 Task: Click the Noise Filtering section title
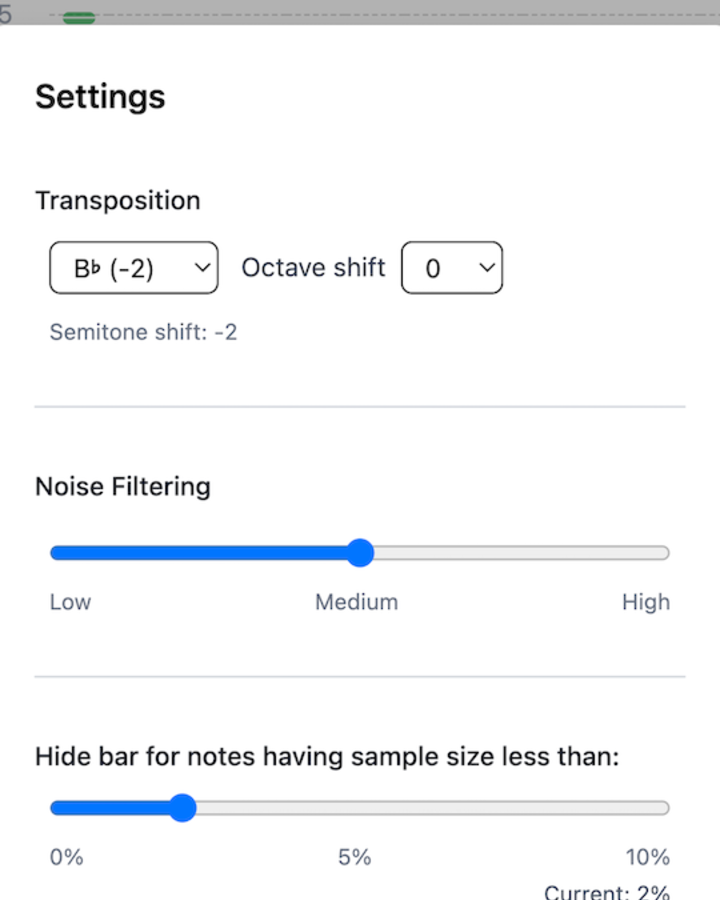point(122,487)
